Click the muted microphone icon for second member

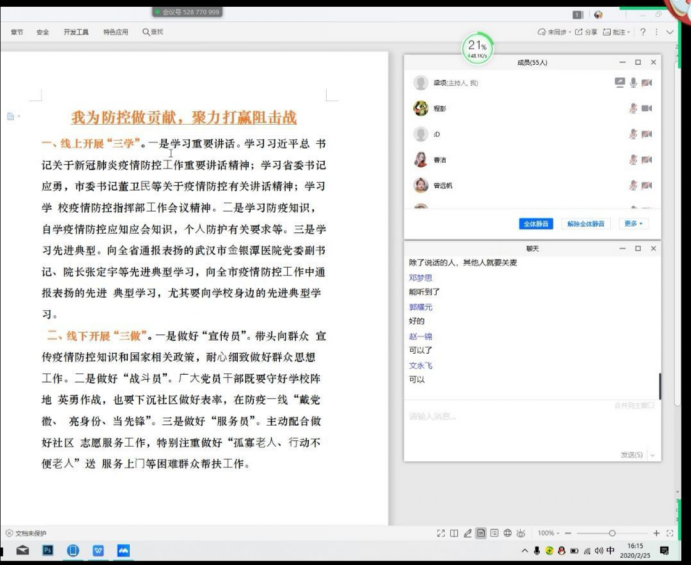pyautogui.click(x=633, y=107)
